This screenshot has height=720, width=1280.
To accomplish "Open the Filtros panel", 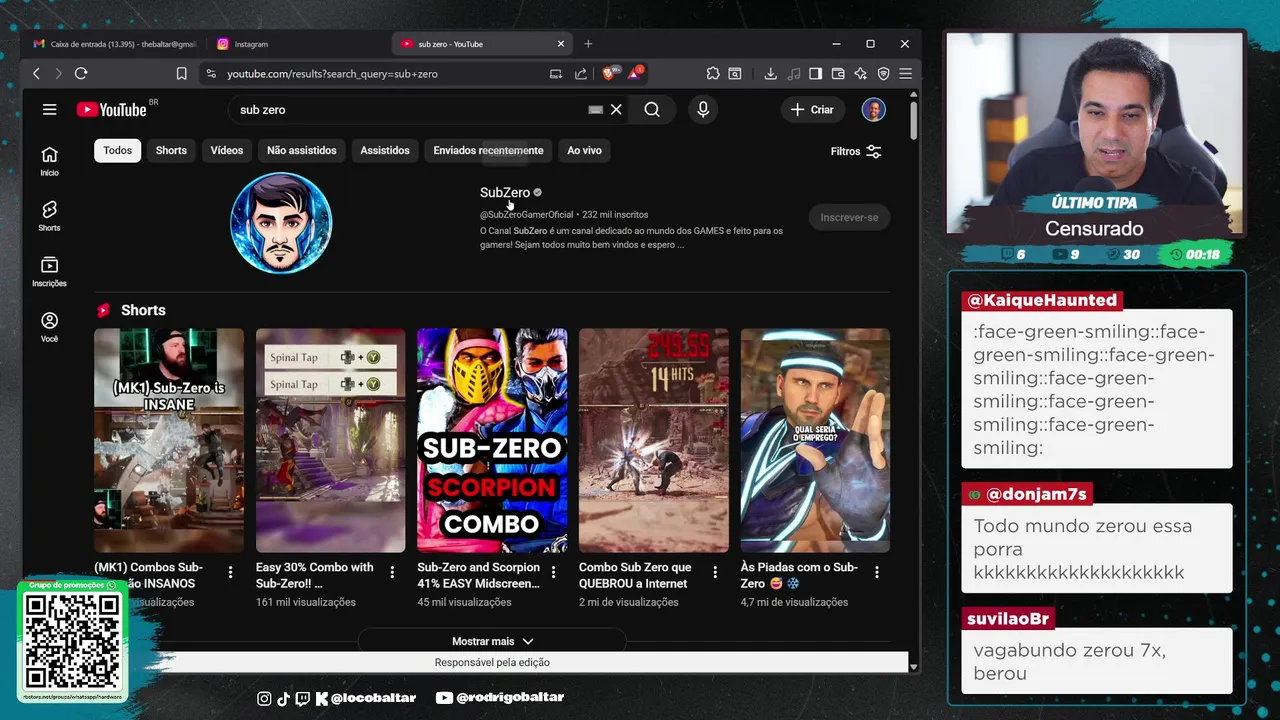I will click(x=856, y=151).
